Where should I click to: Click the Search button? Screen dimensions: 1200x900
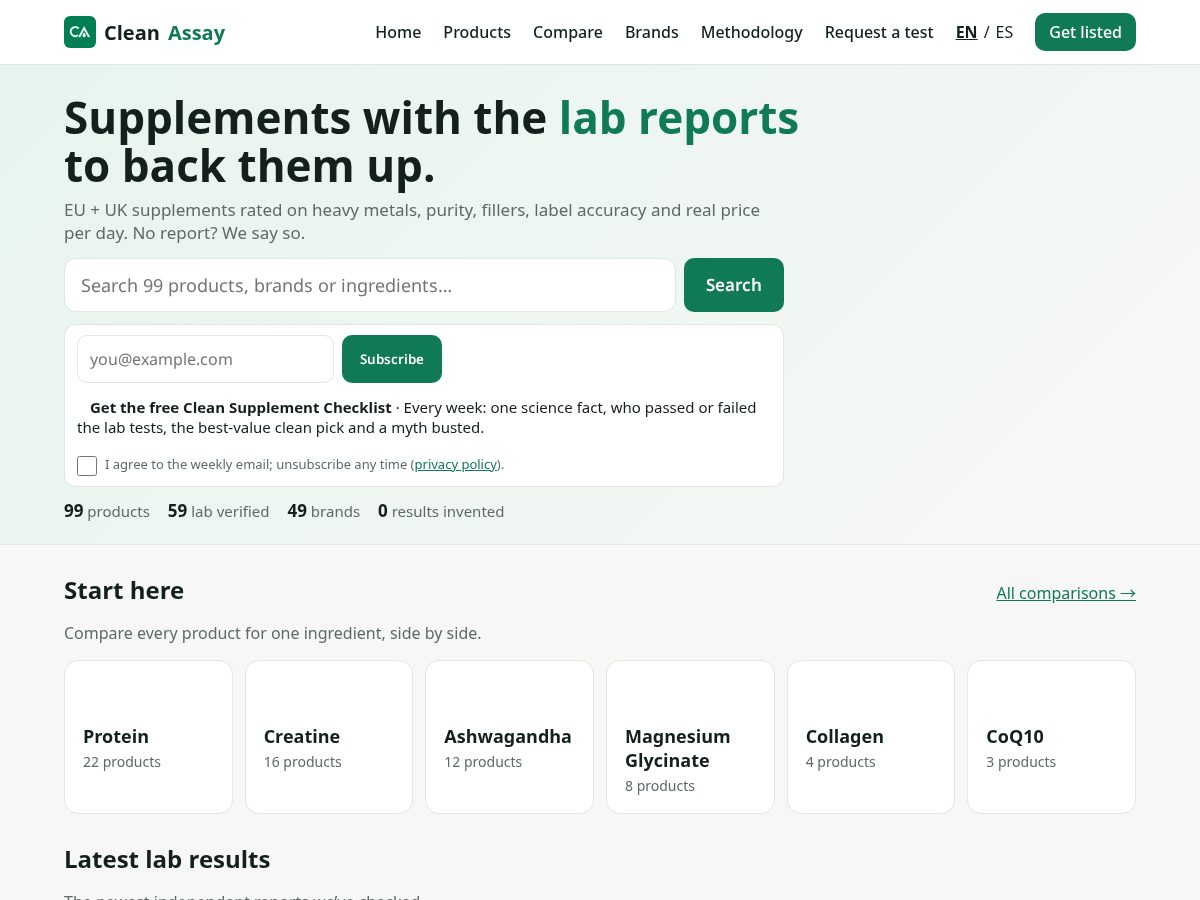pyautogui.click(x=734, y=285)
